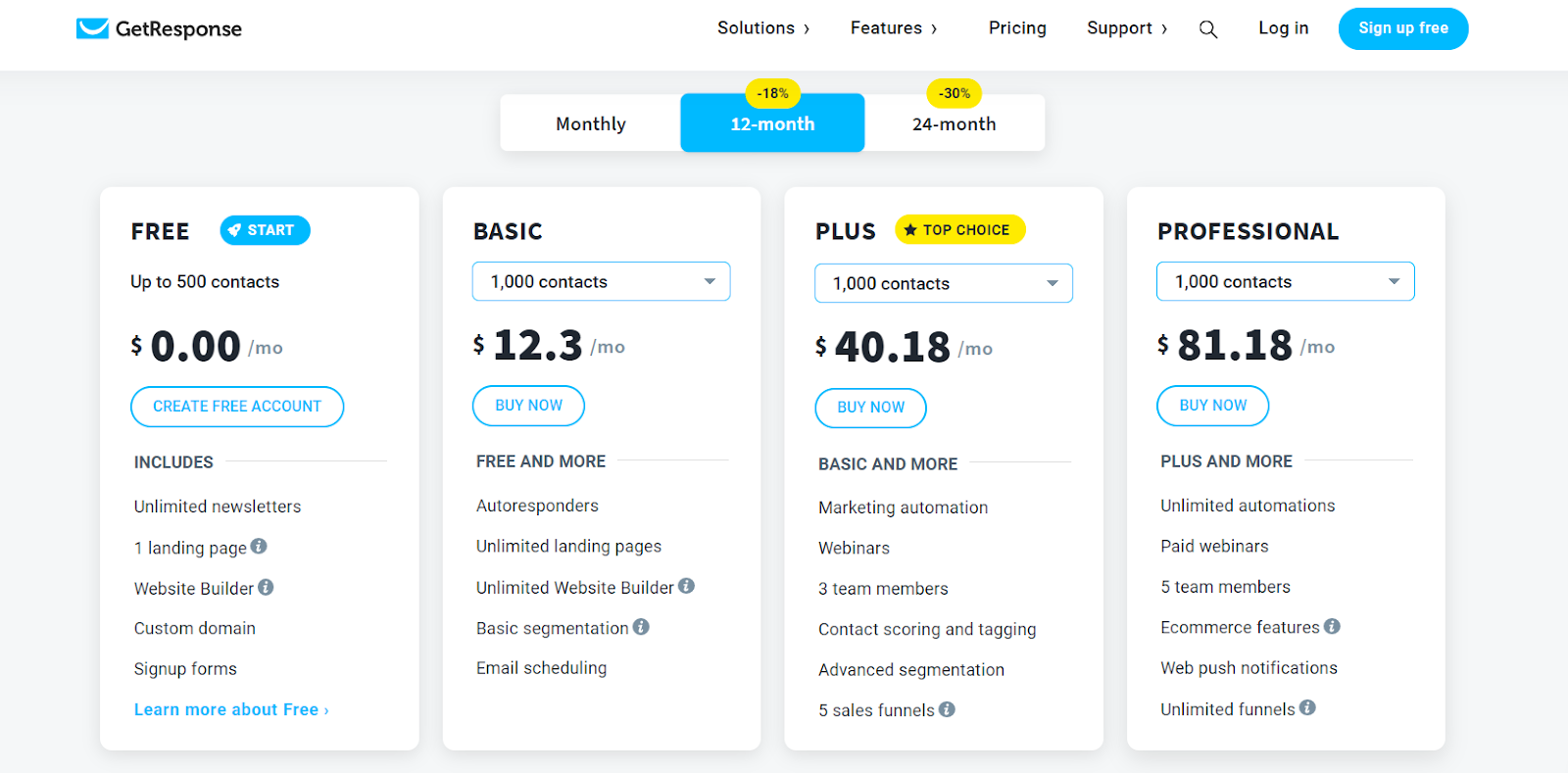Click info icon next to Basic segmentation
The image size is (1568, 773).
(641, 627)
